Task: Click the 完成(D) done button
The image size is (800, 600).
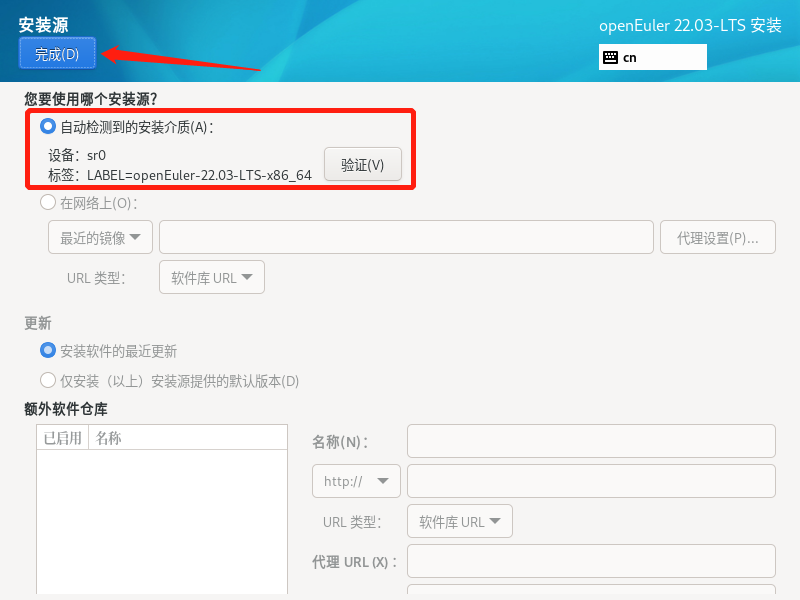Action: pos(57,53)
